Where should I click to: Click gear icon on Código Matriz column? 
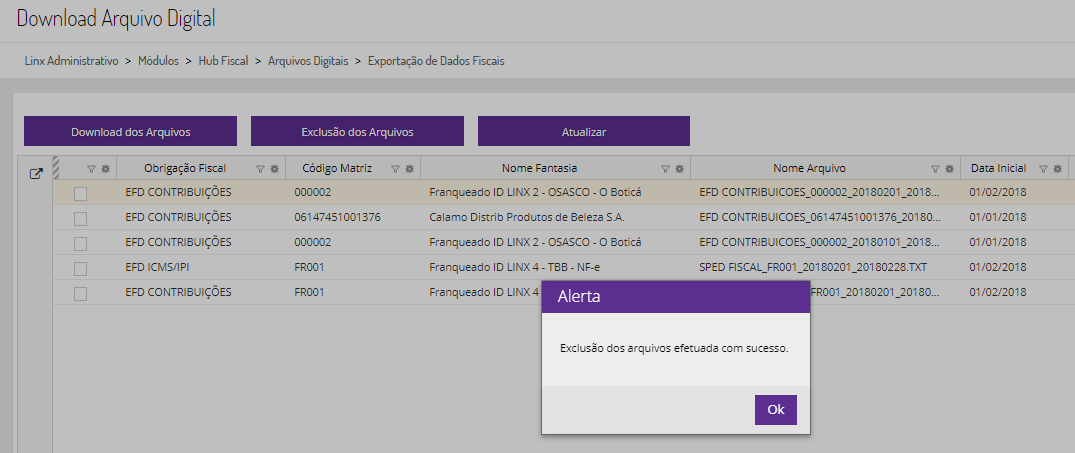409,169
